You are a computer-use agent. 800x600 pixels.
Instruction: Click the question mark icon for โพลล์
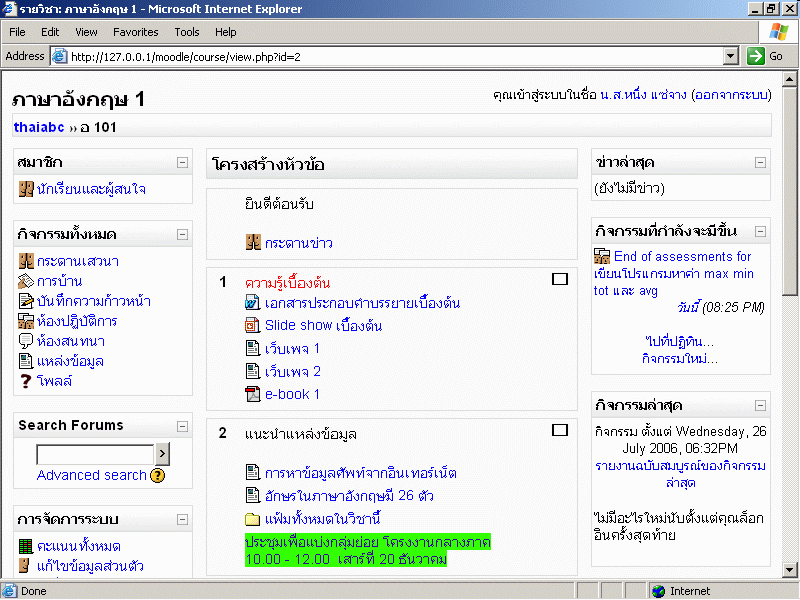pyautogui.click(x=26, y=381)
